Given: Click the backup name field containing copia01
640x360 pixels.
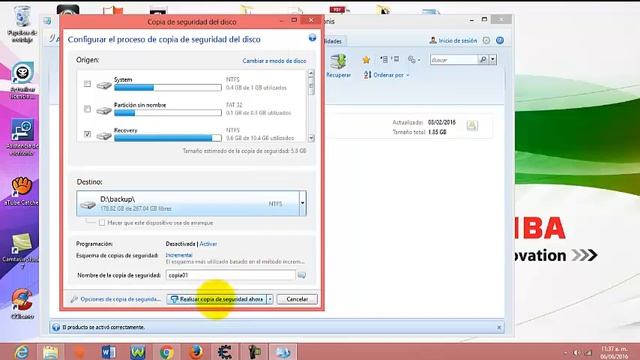Looking at the screenshot, I should coord(231,275).
